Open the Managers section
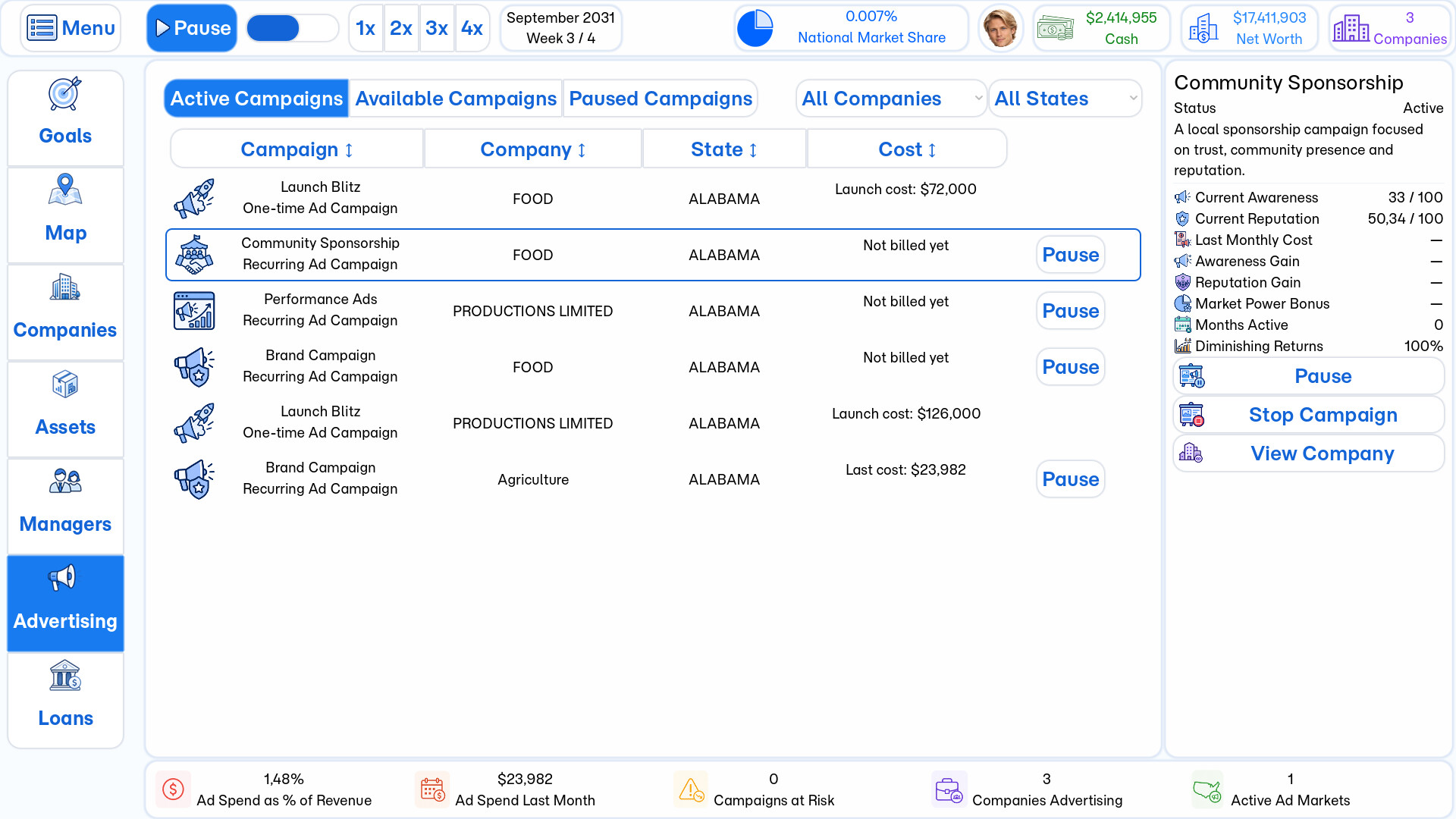The width and height of the screenshot is (1456, 819). point(65,506)
